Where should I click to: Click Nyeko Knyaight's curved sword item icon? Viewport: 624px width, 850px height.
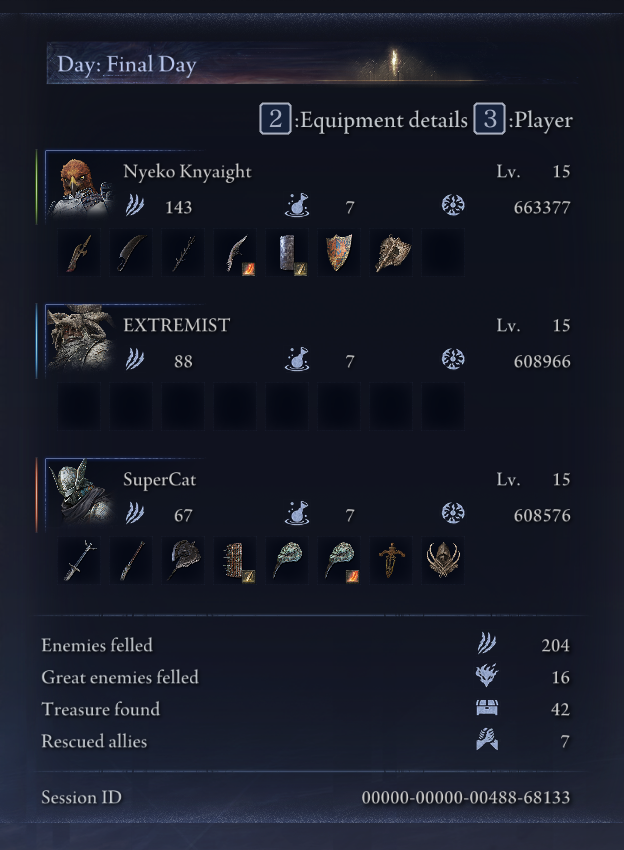(x=131, y=253)
